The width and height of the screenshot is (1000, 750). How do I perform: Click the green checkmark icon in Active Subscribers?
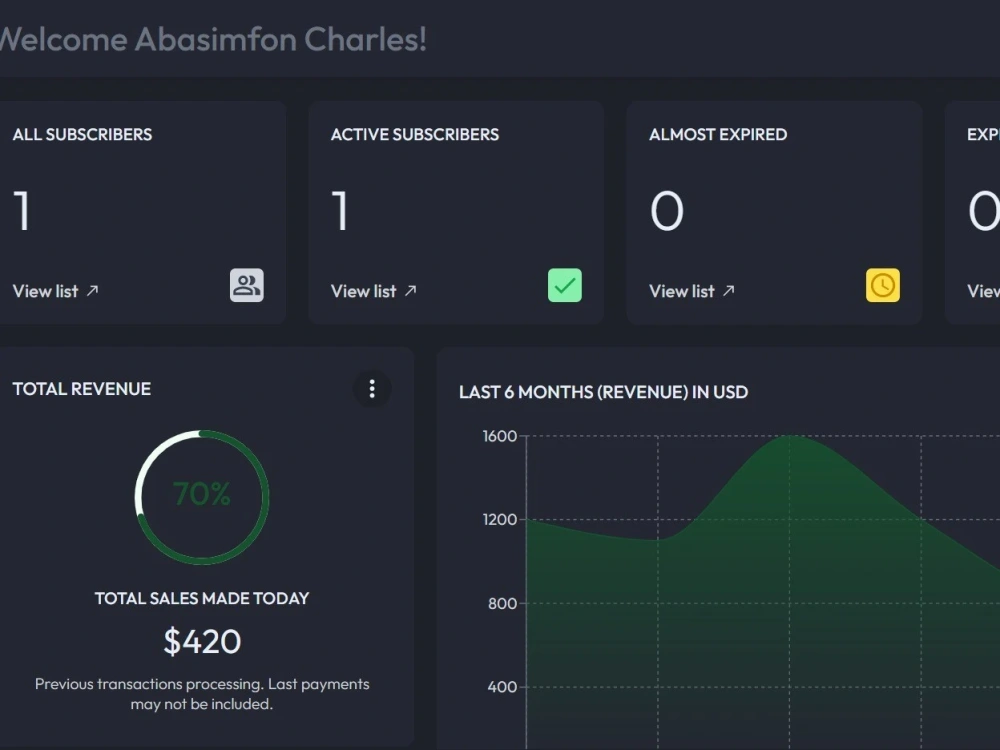point(565,285)
